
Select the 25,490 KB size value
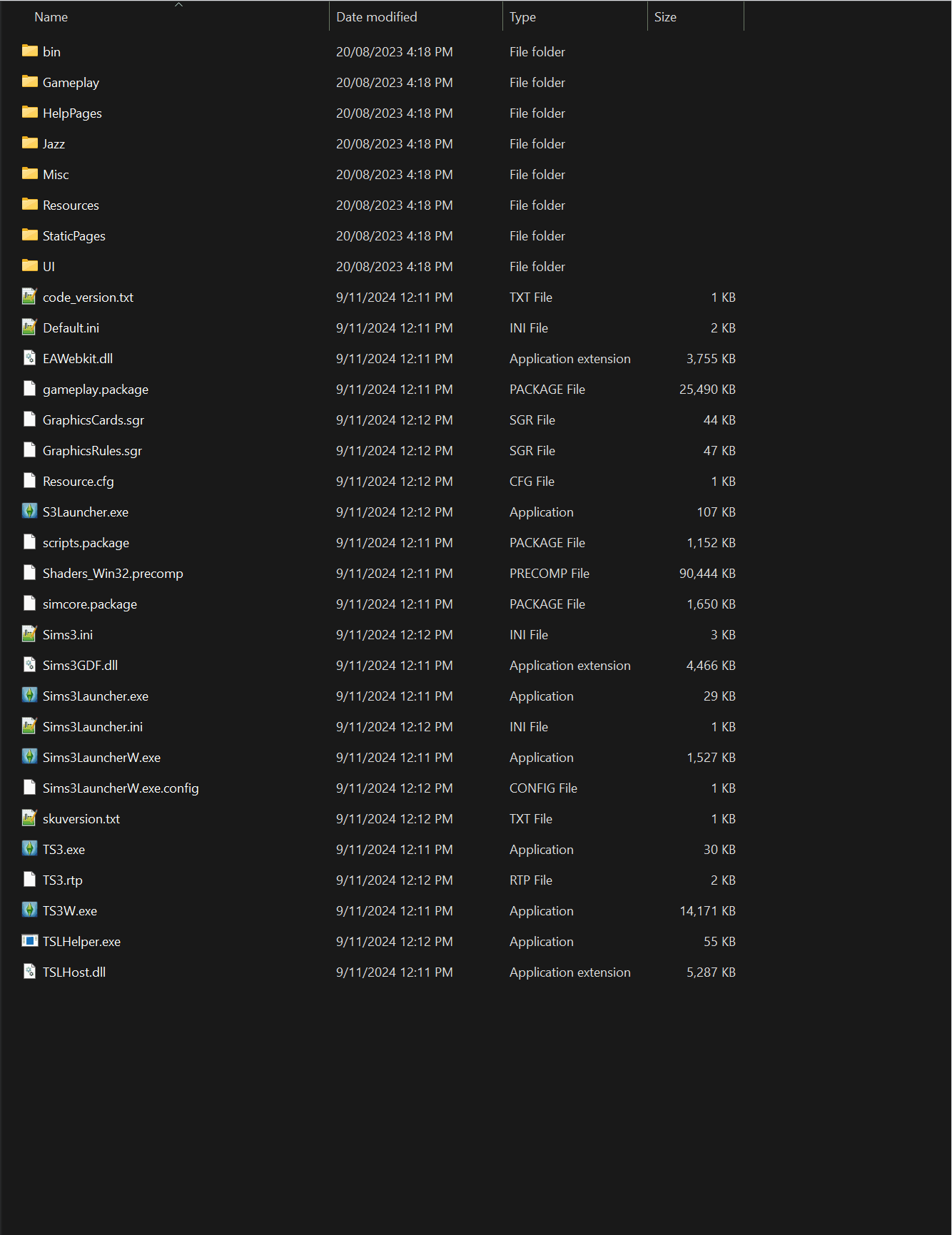click(x=707, y=390)
